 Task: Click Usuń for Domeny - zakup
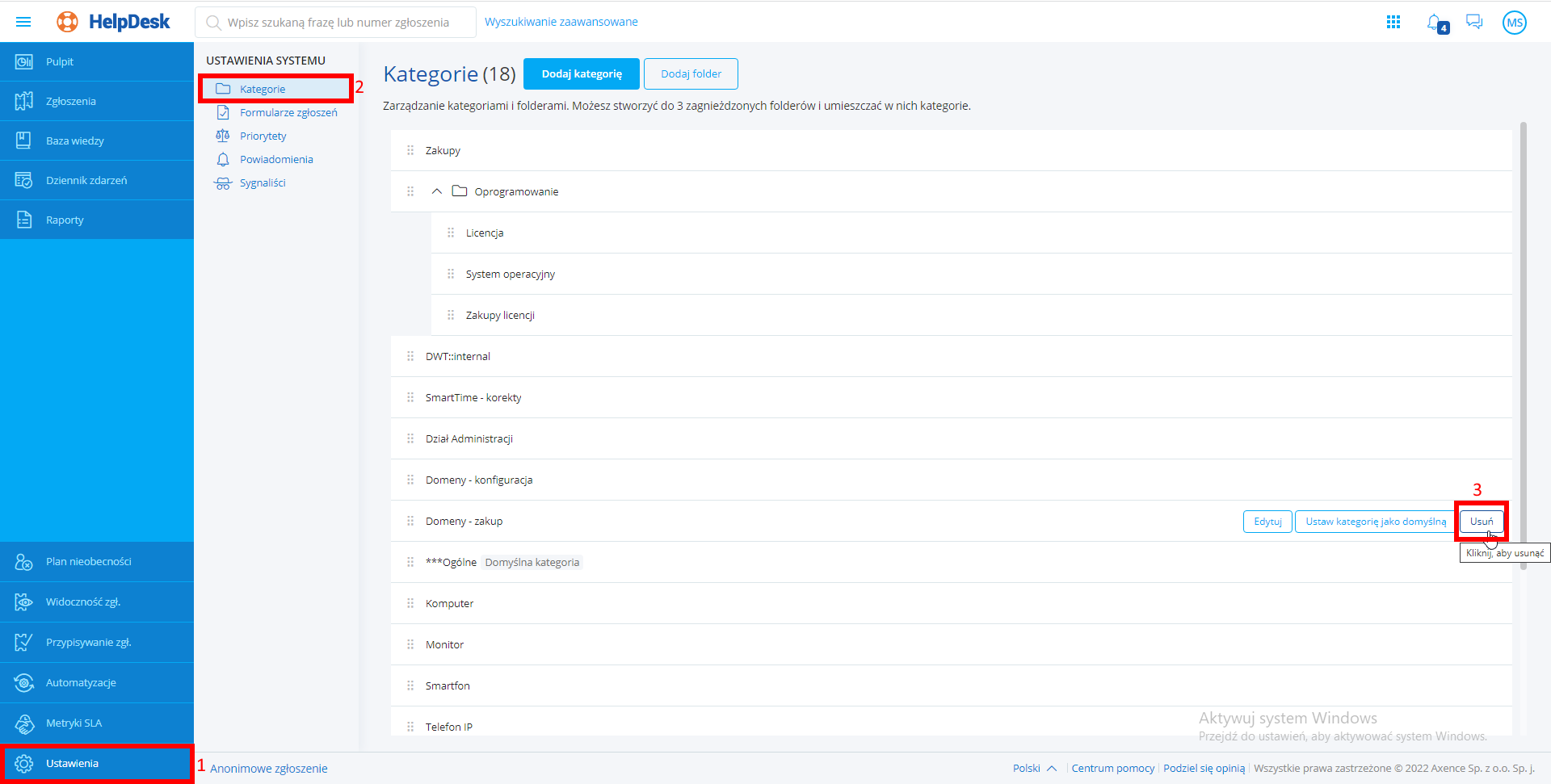pos(1482,522)
